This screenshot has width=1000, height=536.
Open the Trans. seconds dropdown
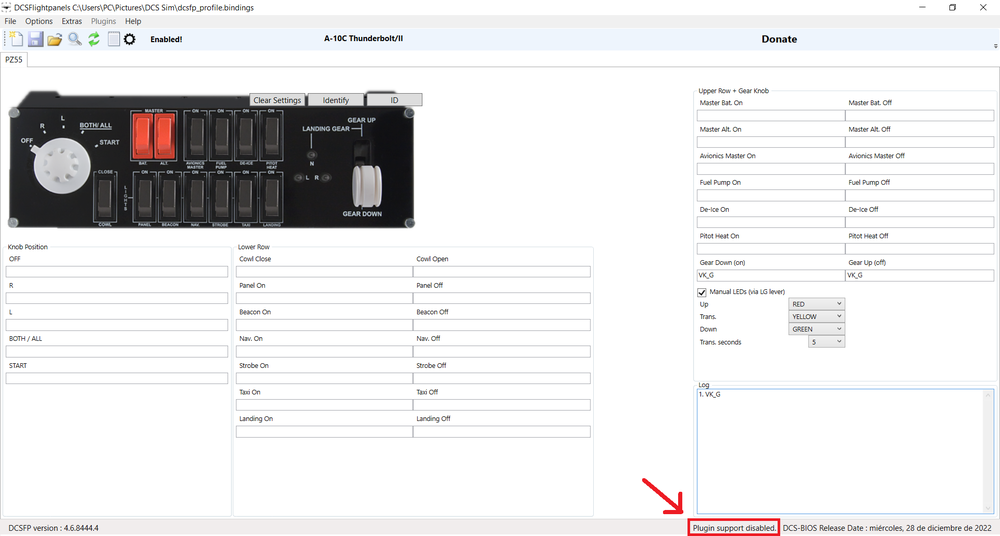827,342
